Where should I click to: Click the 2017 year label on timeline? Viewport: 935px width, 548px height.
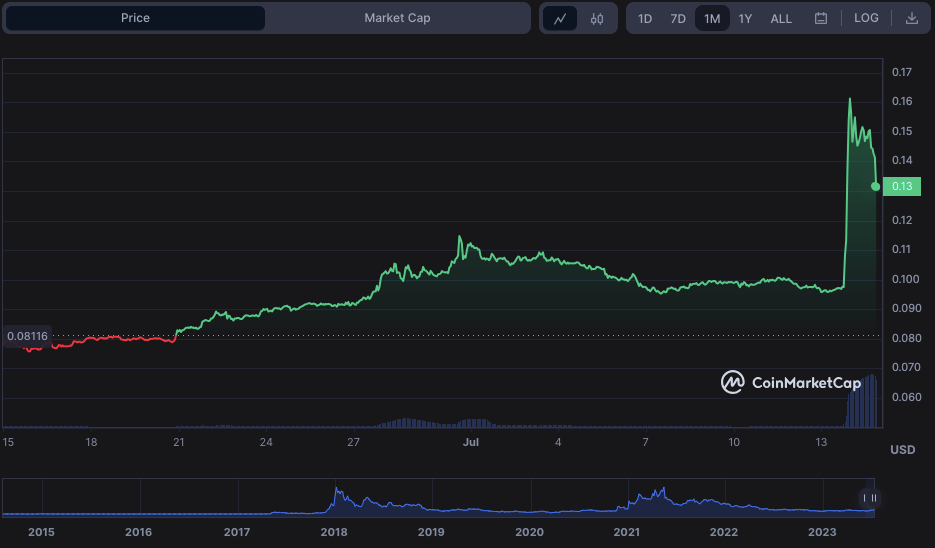[x=237, y=532]
